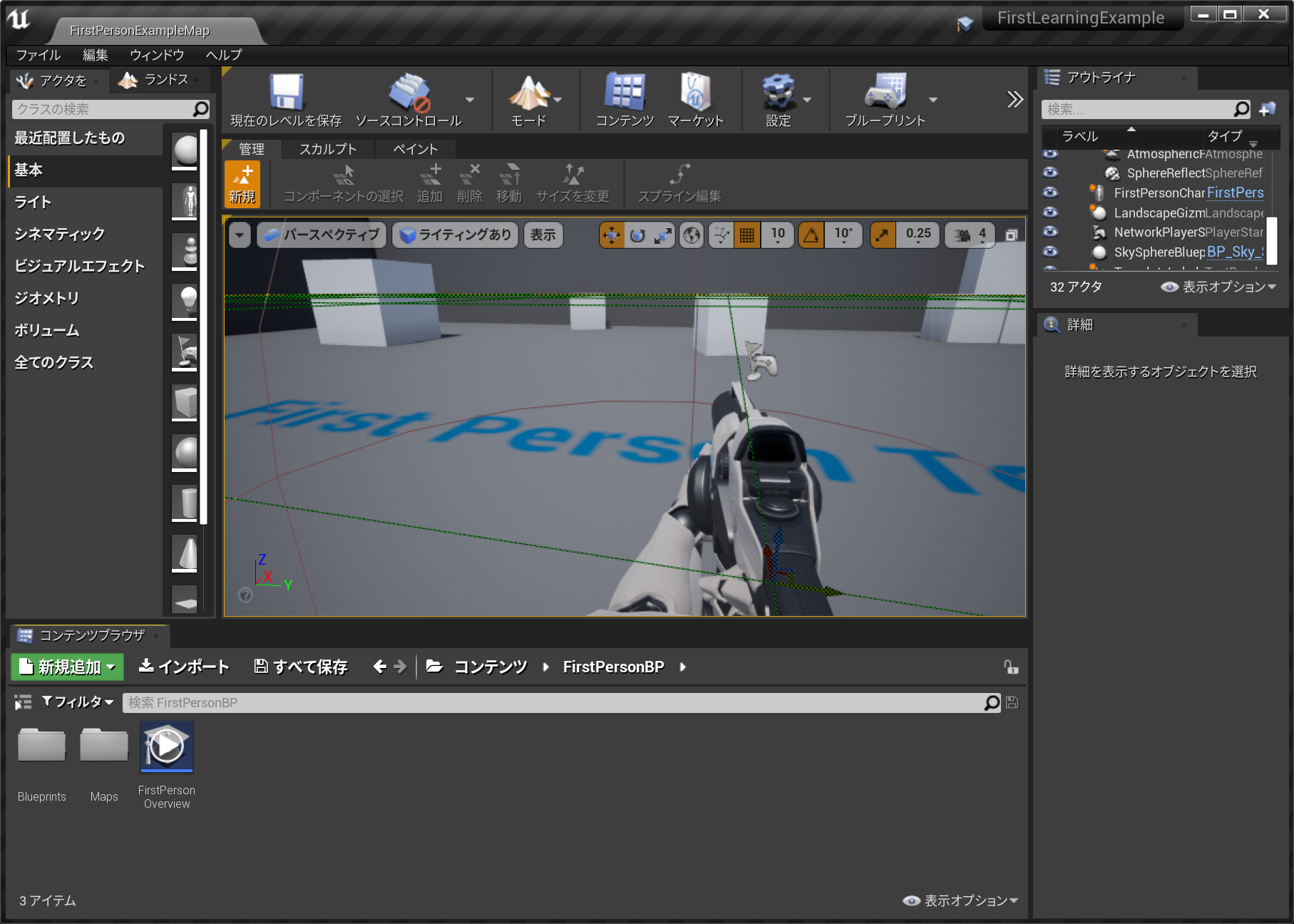The image size is (1294, 924).
Task: Select translate gizmo mode icon in viewport
Action: [612, 235]
